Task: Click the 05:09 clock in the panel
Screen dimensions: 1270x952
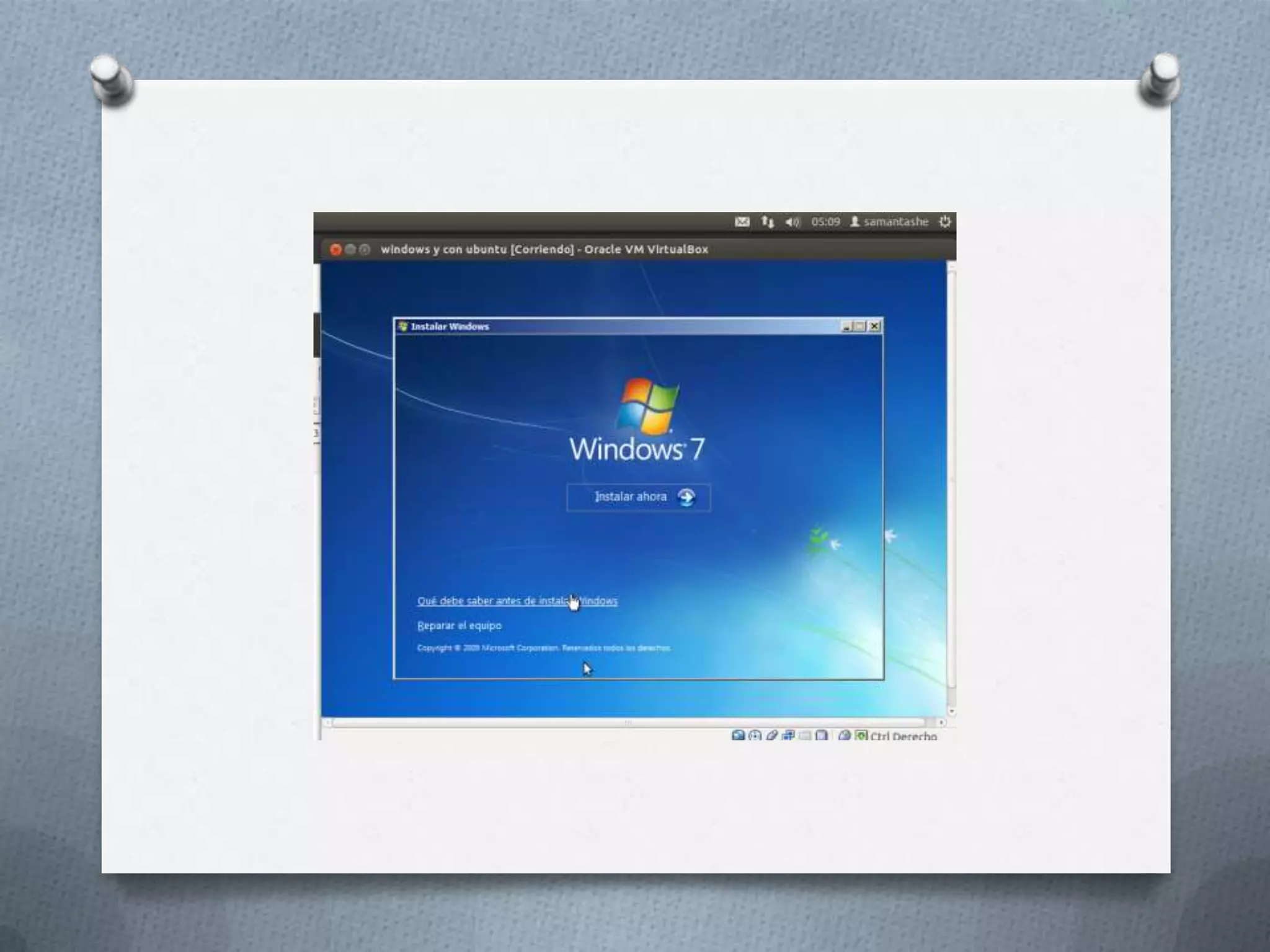Action: point(825,222)
